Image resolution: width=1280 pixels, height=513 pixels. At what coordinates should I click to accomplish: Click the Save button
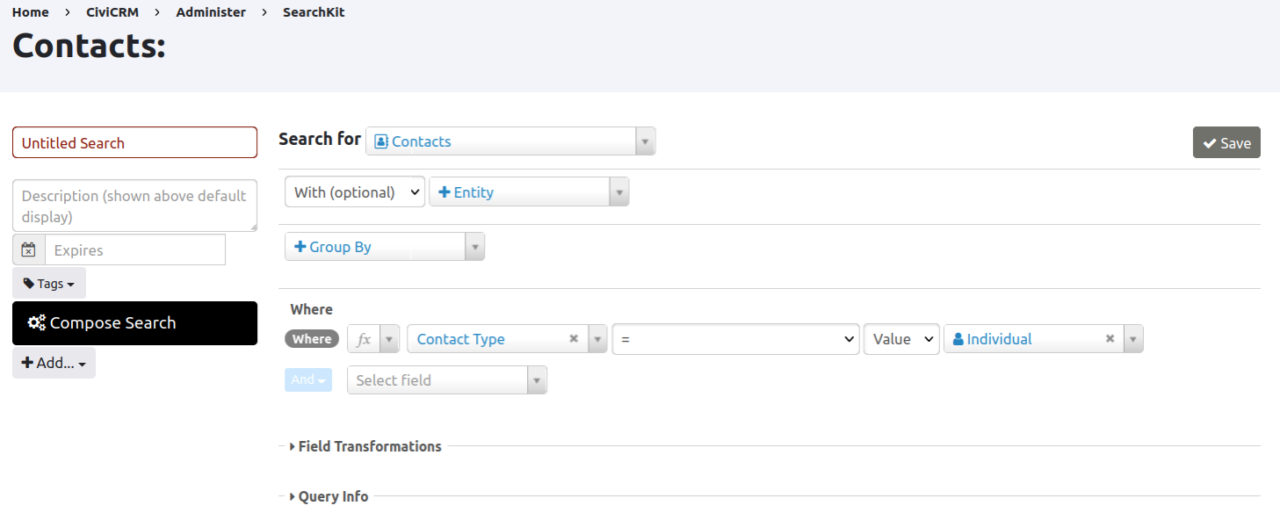[x=1226, y=142]
